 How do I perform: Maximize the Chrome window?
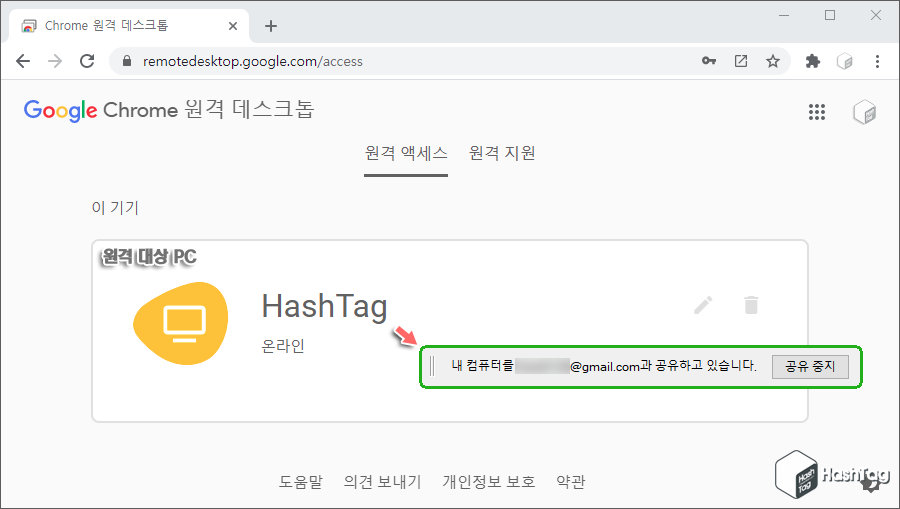point(830,15)
